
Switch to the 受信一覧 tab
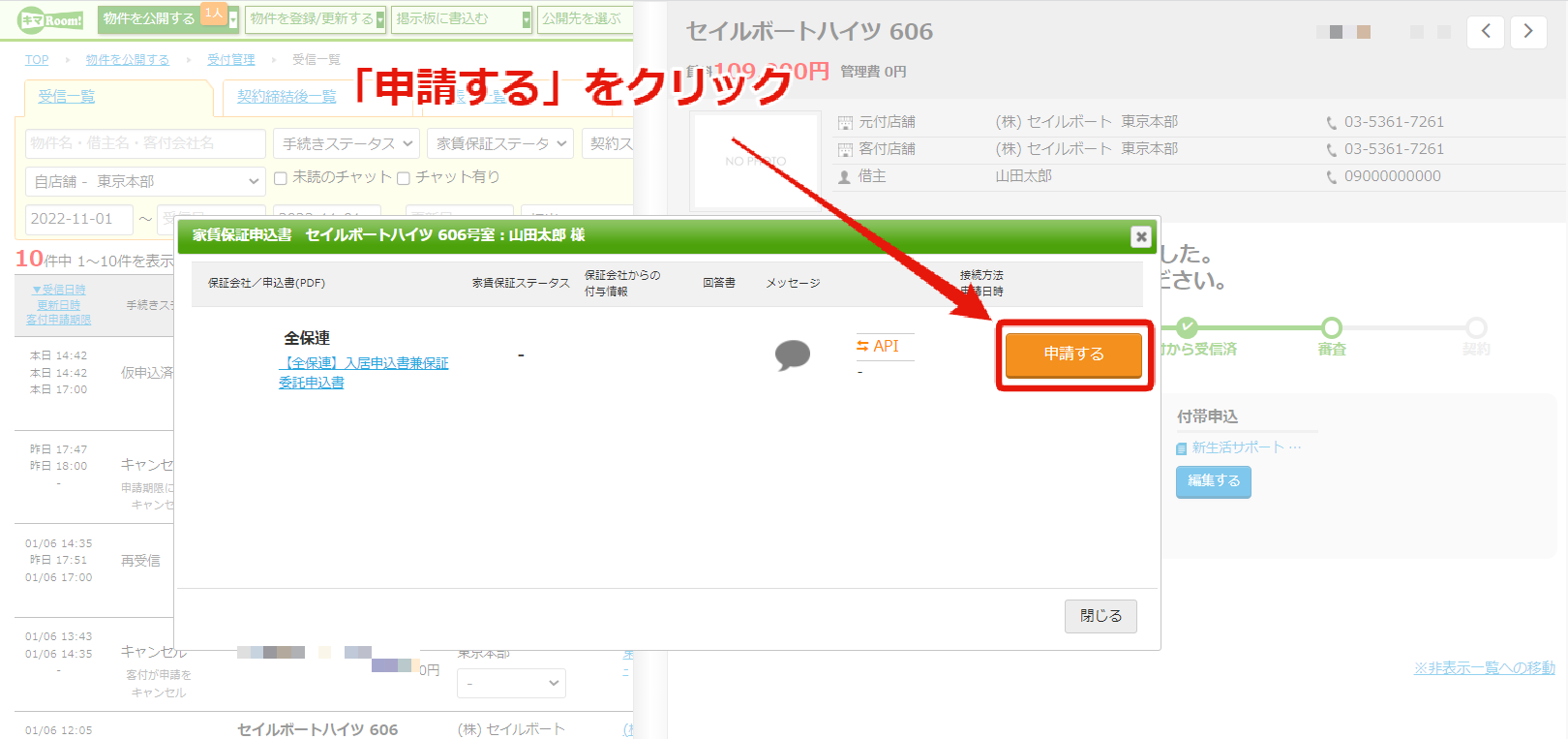point(67,97)
